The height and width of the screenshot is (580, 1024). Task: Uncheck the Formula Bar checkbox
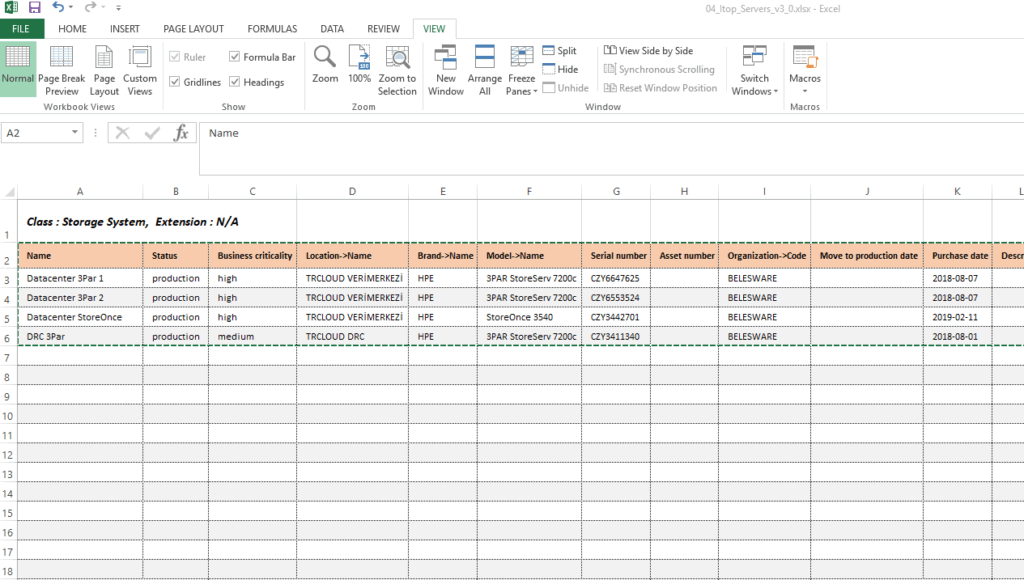(235, 58)
